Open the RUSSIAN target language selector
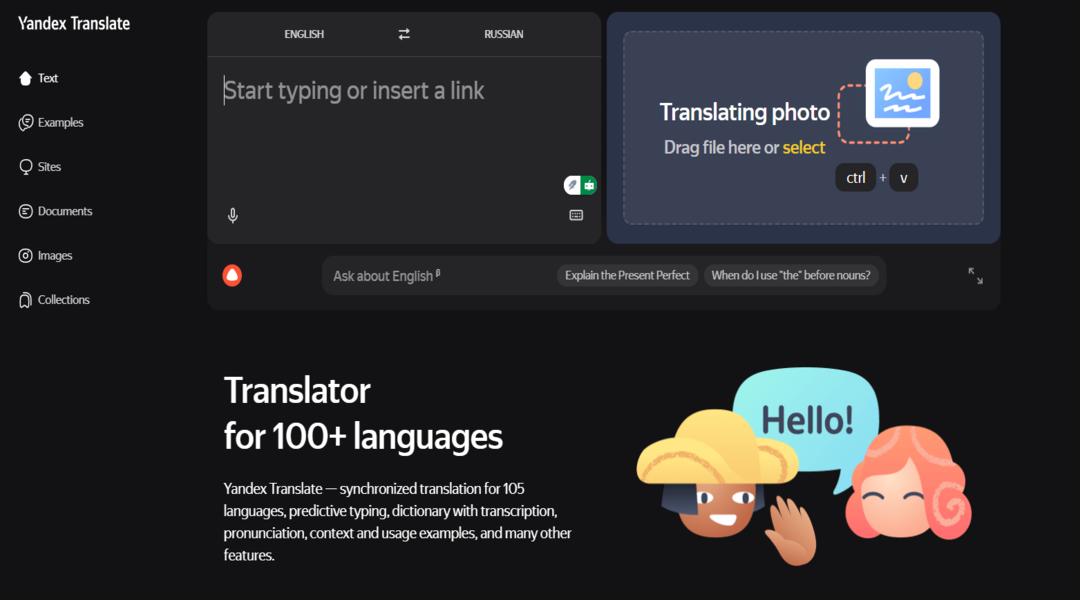 pos(503,34)
